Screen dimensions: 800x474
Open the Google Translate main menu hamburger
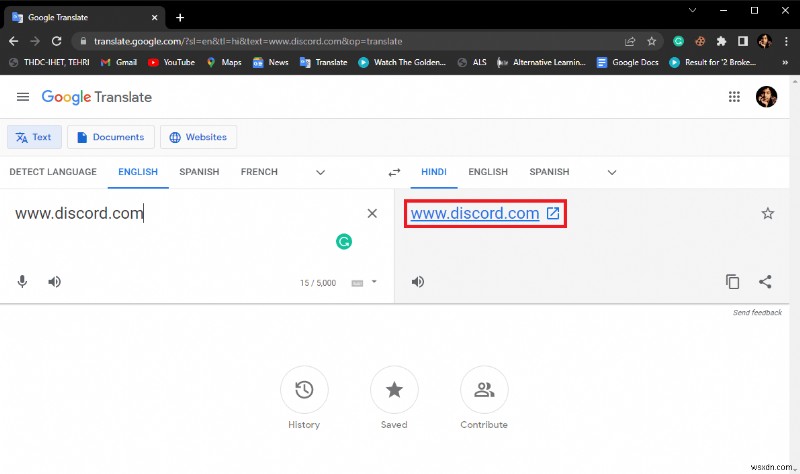tap(23, 97)
